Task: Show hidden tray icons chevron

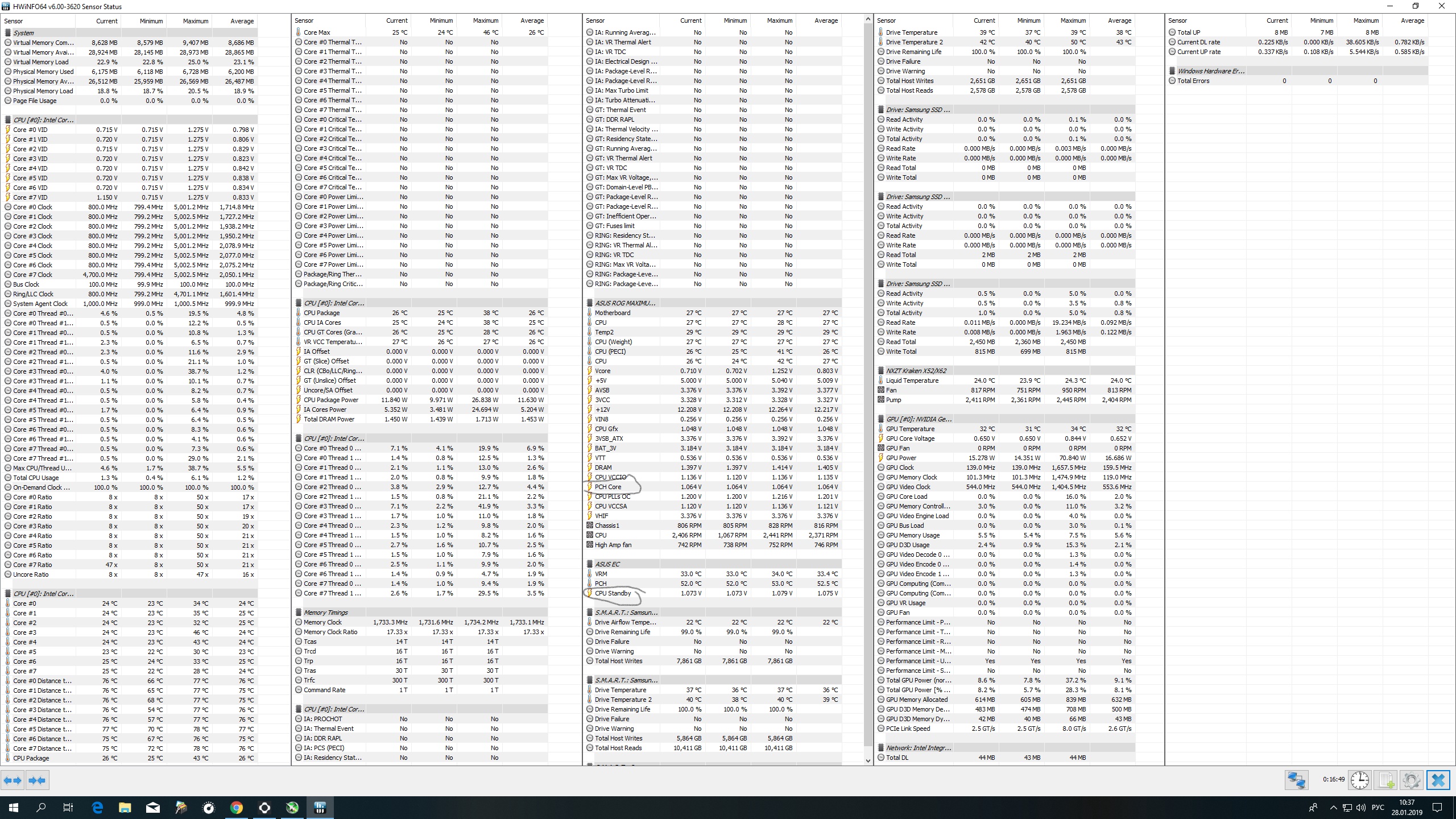Action: tap(1333, 808)
